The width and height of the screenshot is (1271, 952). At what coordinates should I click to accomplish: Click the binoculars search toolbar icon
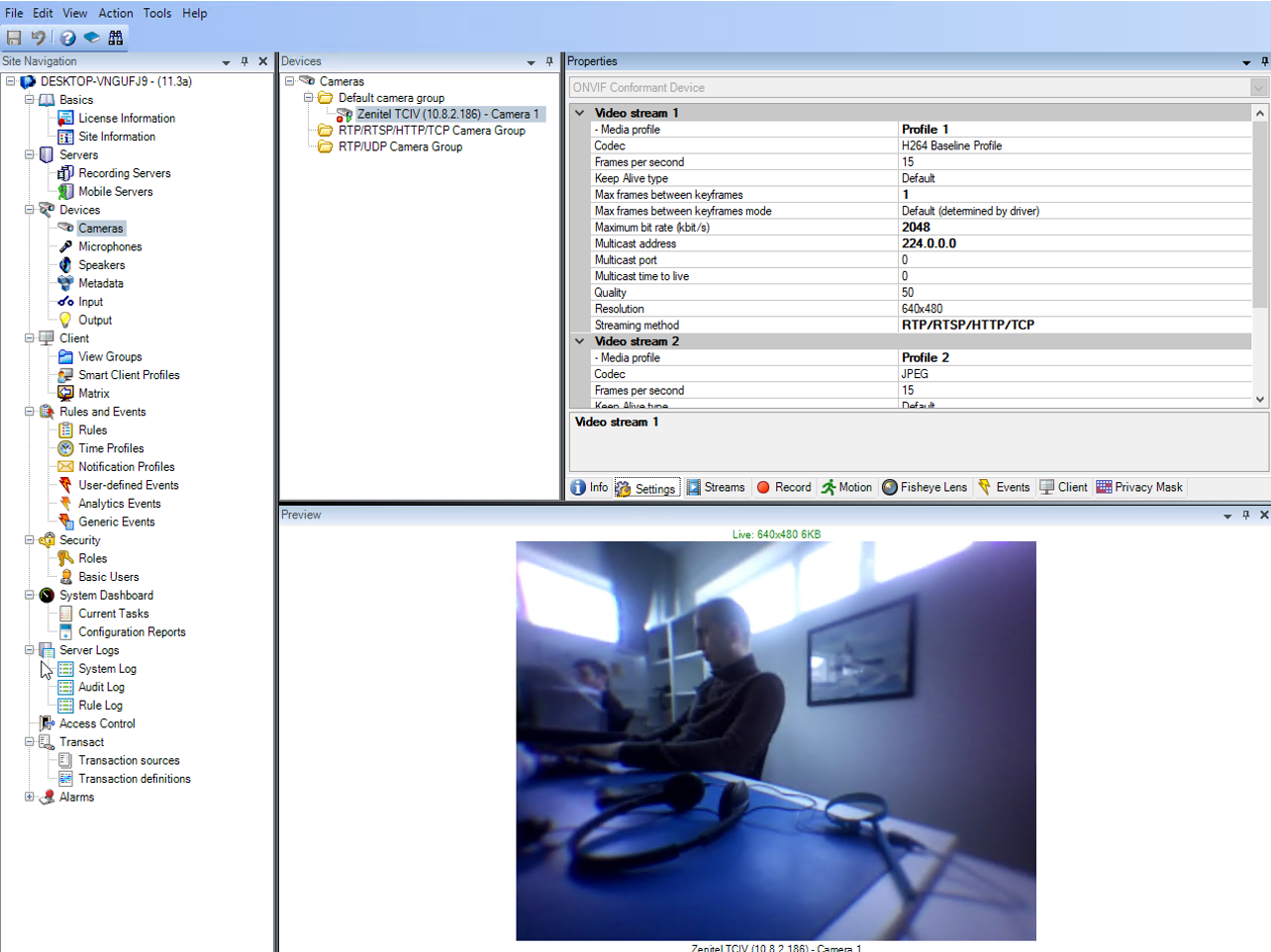(x=116, y=38)
